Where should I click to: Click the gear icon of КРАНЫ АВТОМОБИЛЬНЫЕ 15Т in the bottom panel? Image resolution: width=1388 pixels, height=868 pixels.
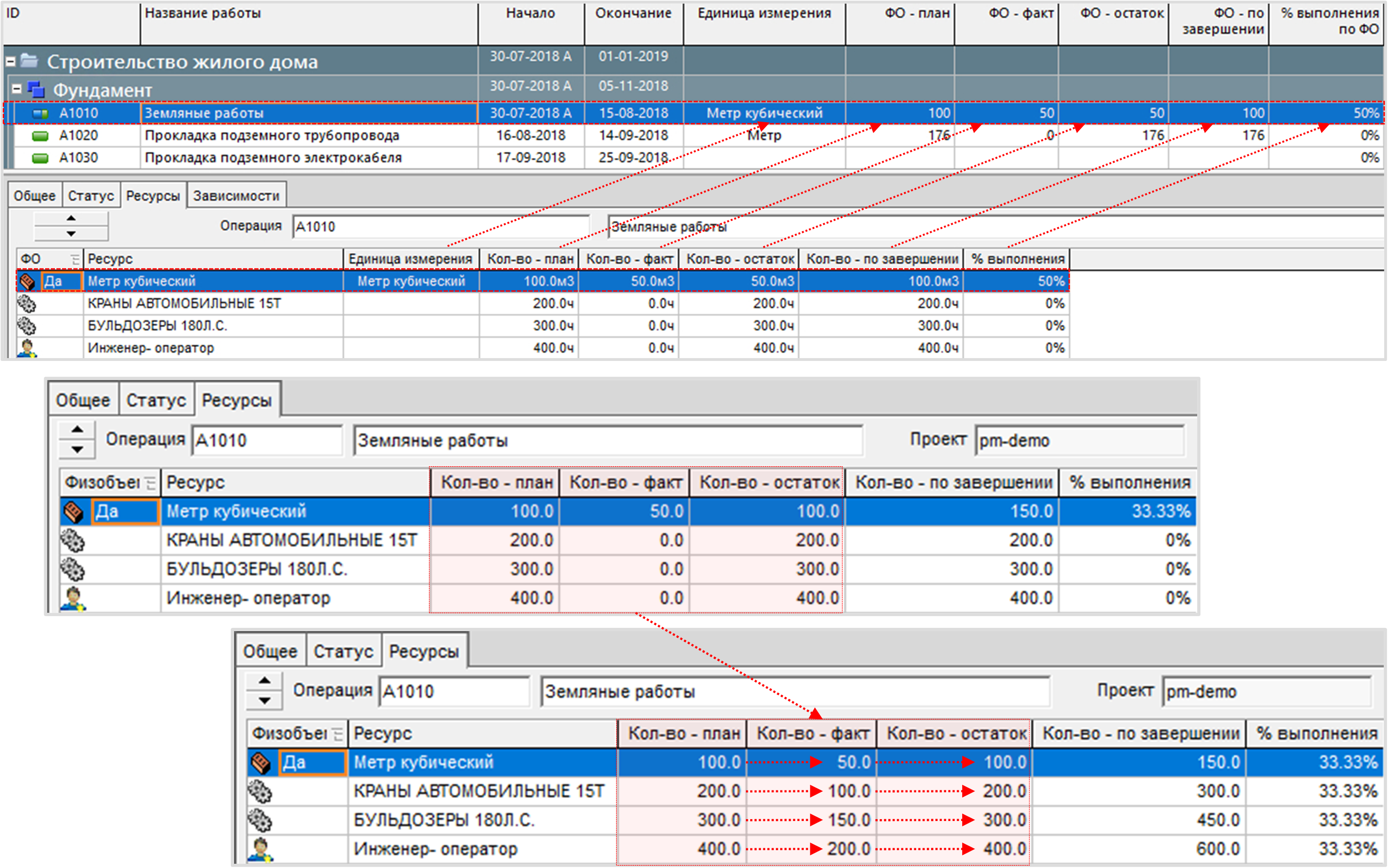[x=260, y=791]
